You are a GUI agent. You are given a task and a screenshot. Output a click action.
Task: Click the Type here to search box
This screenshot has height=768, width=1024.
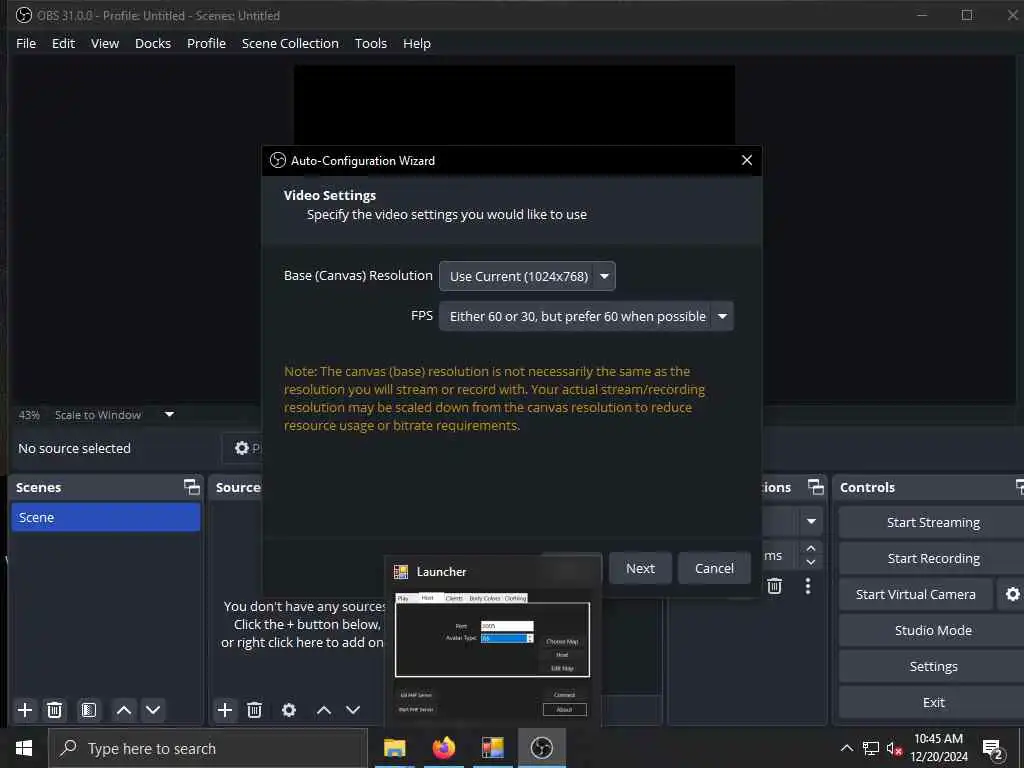[208, 748]
